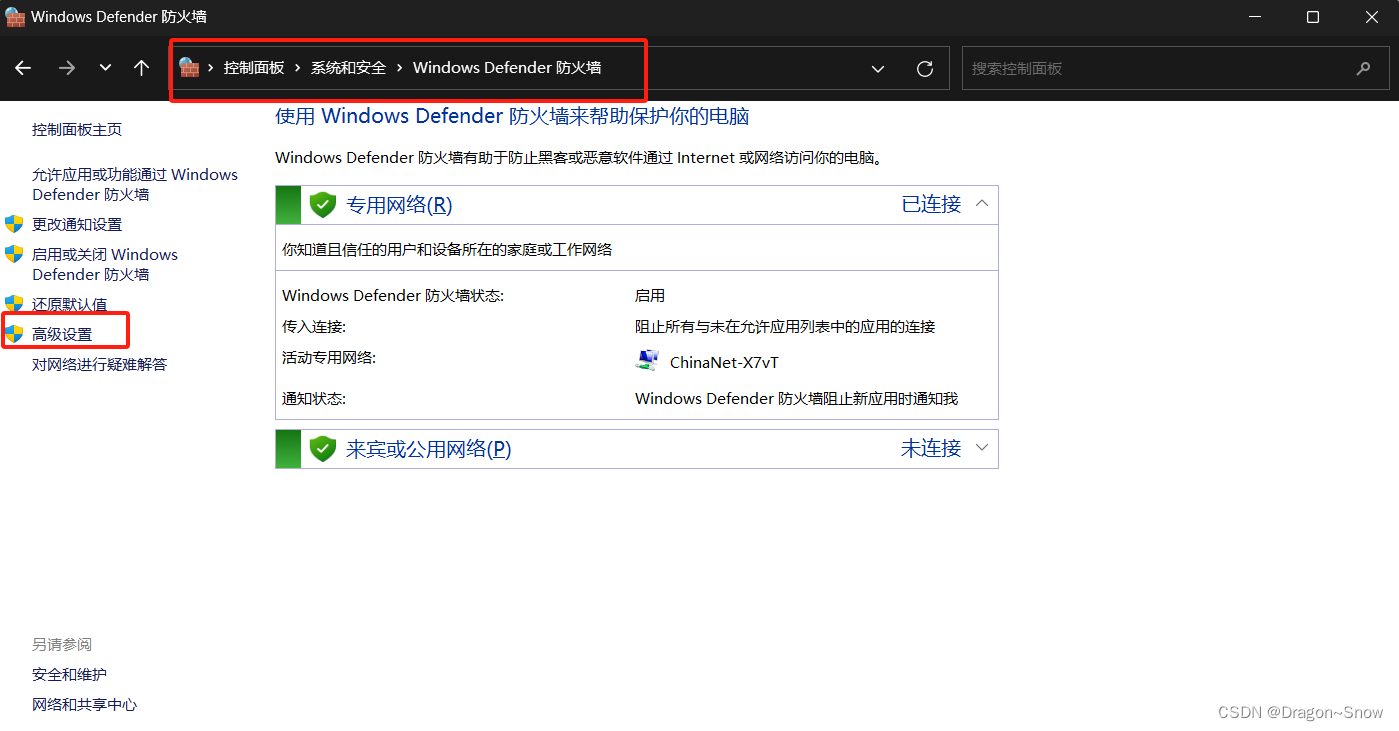Click shield icon beside 高级设置
The height and width of the screenshot is (731, 1399).
14,334
